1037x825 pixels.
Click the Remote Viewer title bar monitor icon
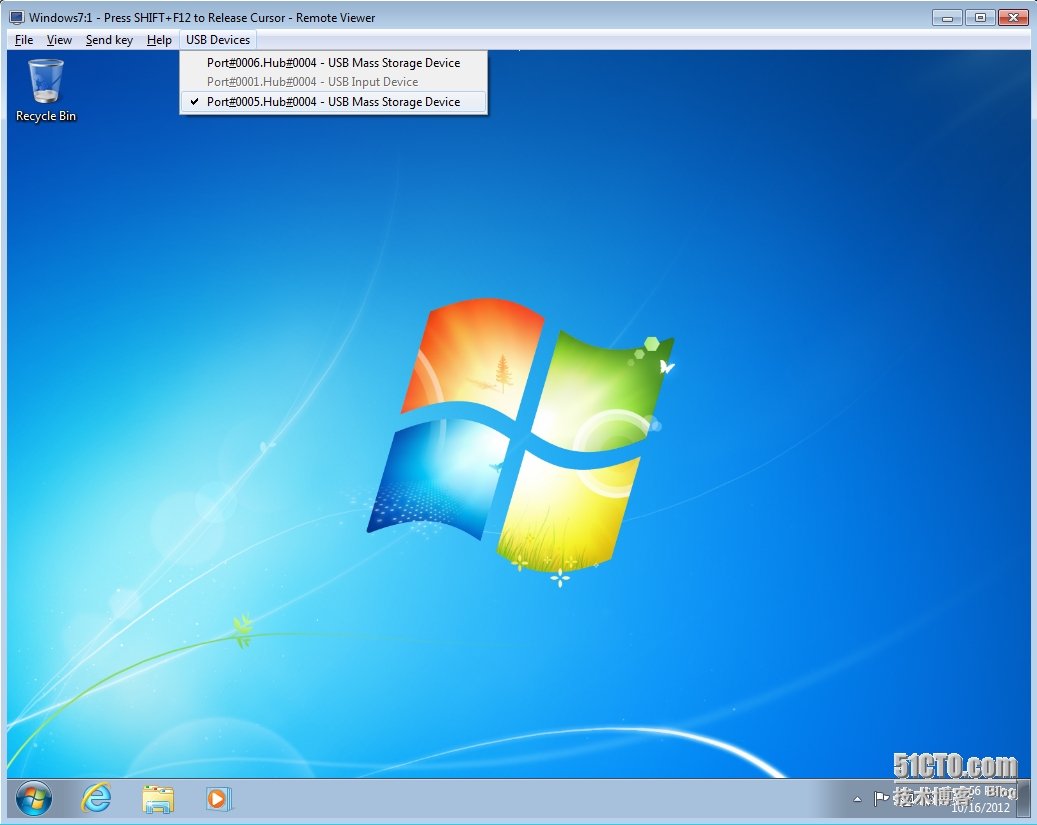click(x=17, y=17)
